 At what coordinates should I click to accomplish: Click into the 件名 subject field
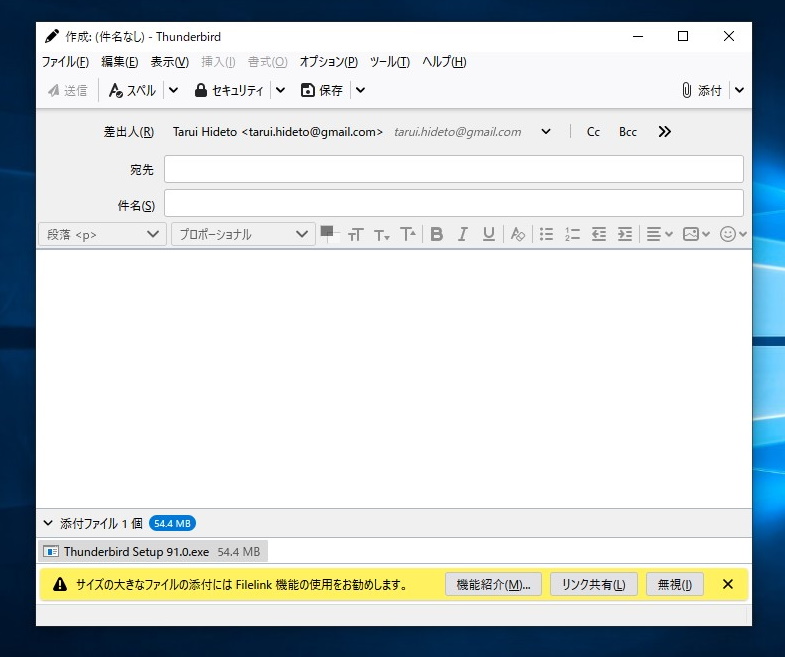454,203
